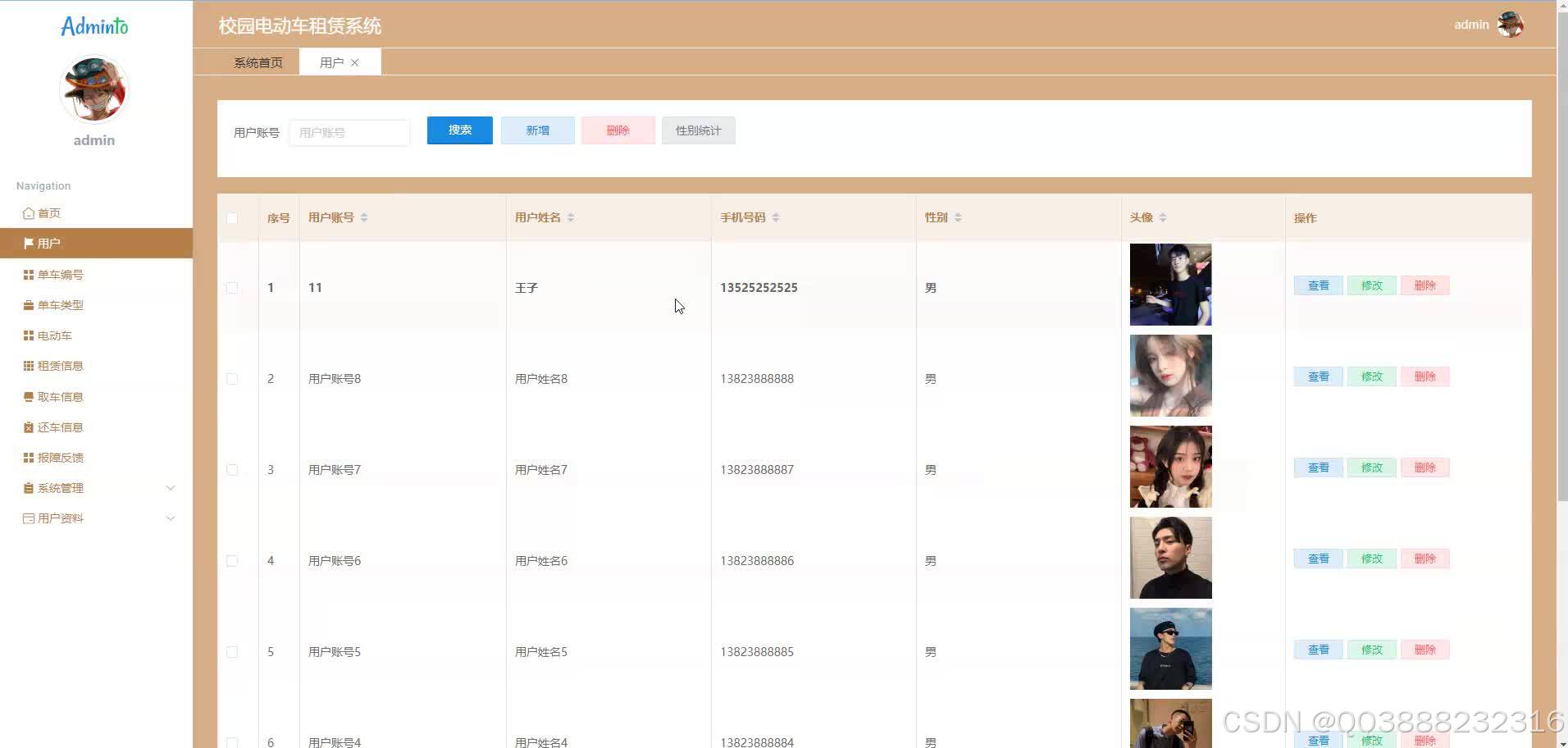The image size is (1568, 748).
Task: Select the 用户 flag icon in navigation
Action: coord(29,244)
